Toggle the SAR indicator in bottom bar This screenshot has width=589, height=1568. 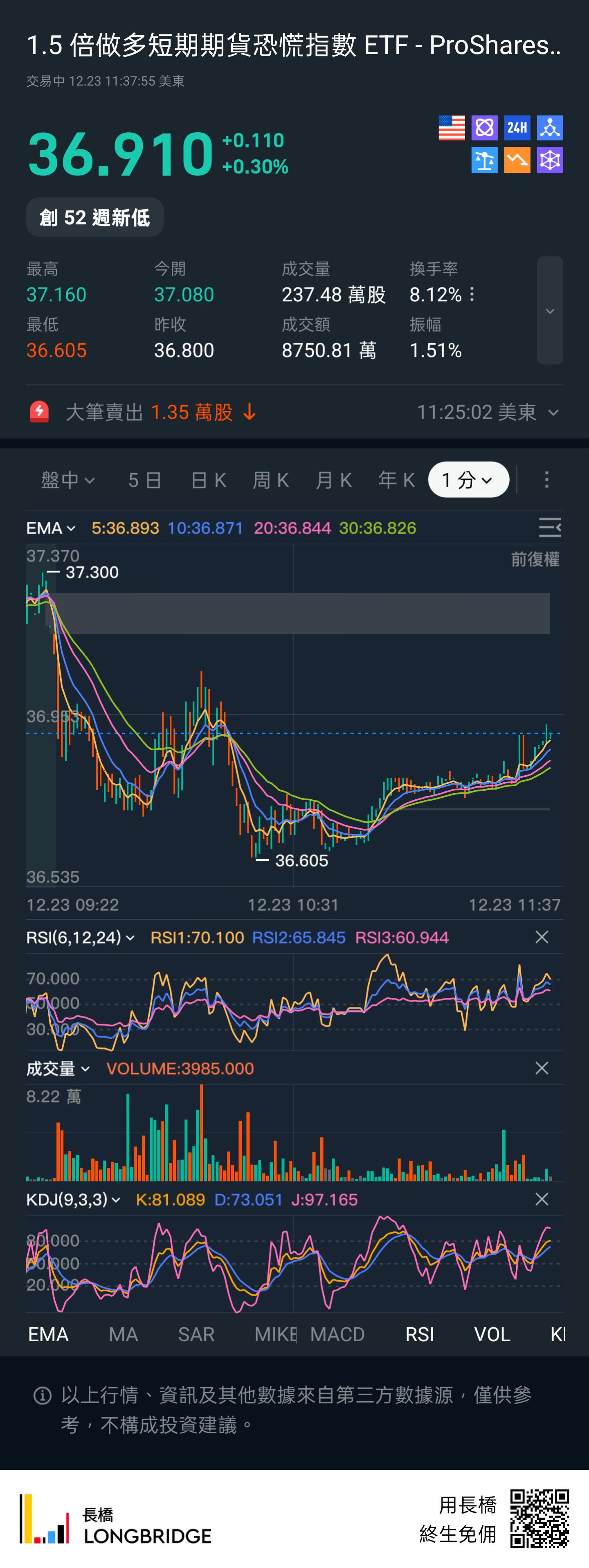(x=196, y=1334)
